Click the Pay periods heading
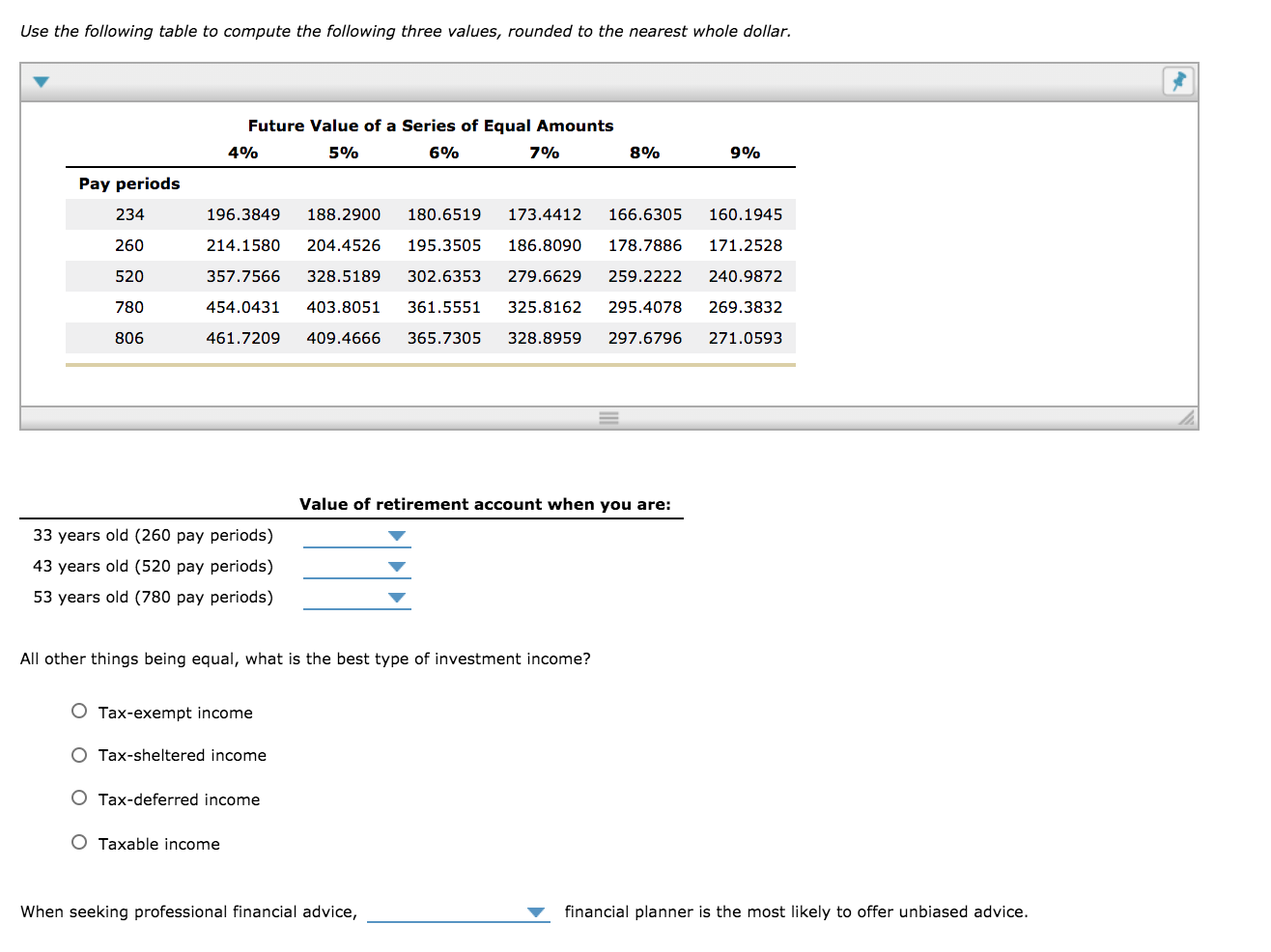 [129, 183]
